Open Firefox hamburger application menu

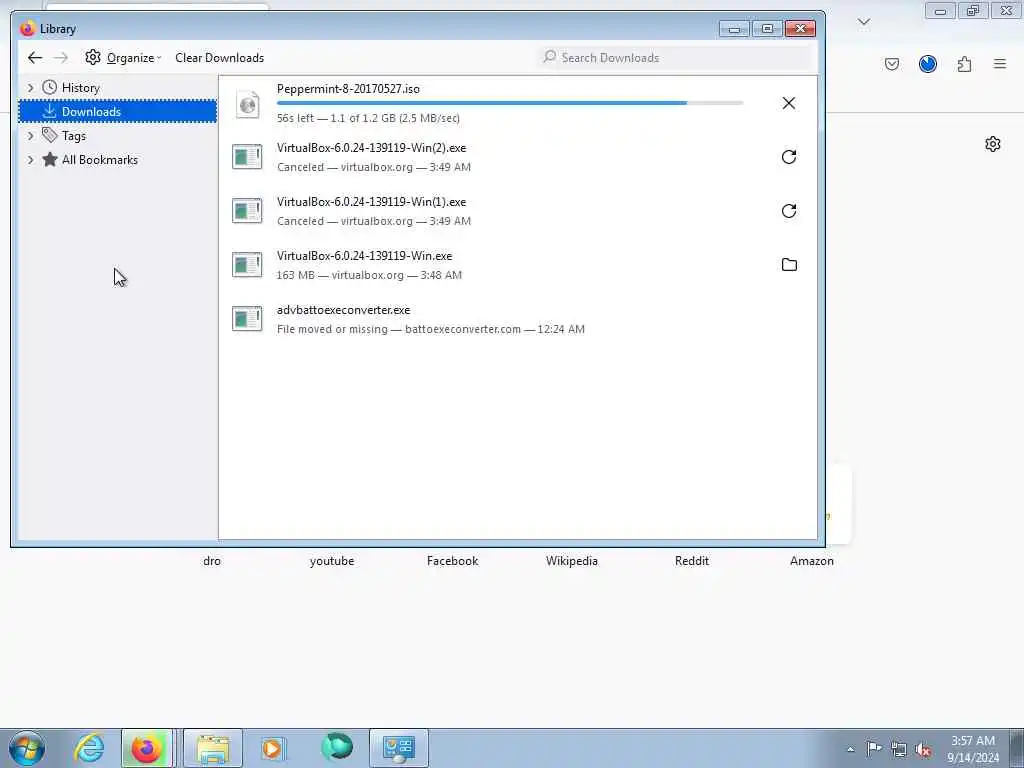(1000, 64)
